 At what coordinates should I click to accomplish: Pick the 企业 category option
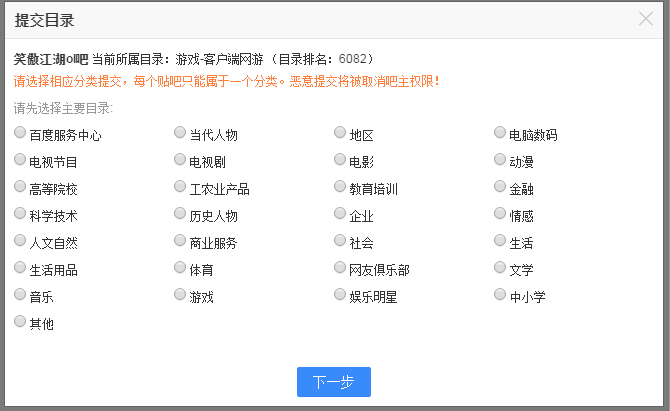coord(340,213)
